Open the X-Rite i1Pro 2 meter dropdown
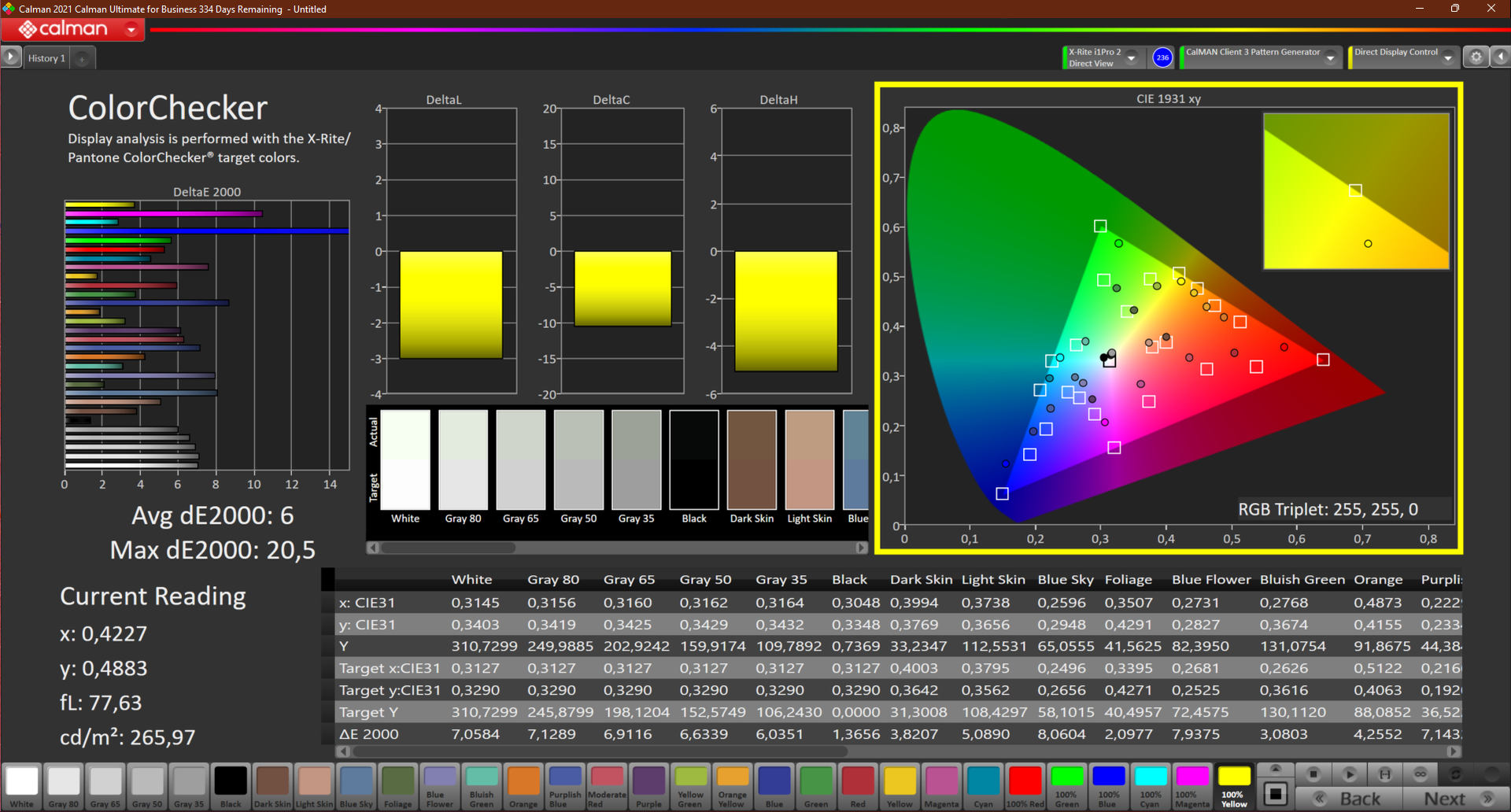 coord(1131,57)
